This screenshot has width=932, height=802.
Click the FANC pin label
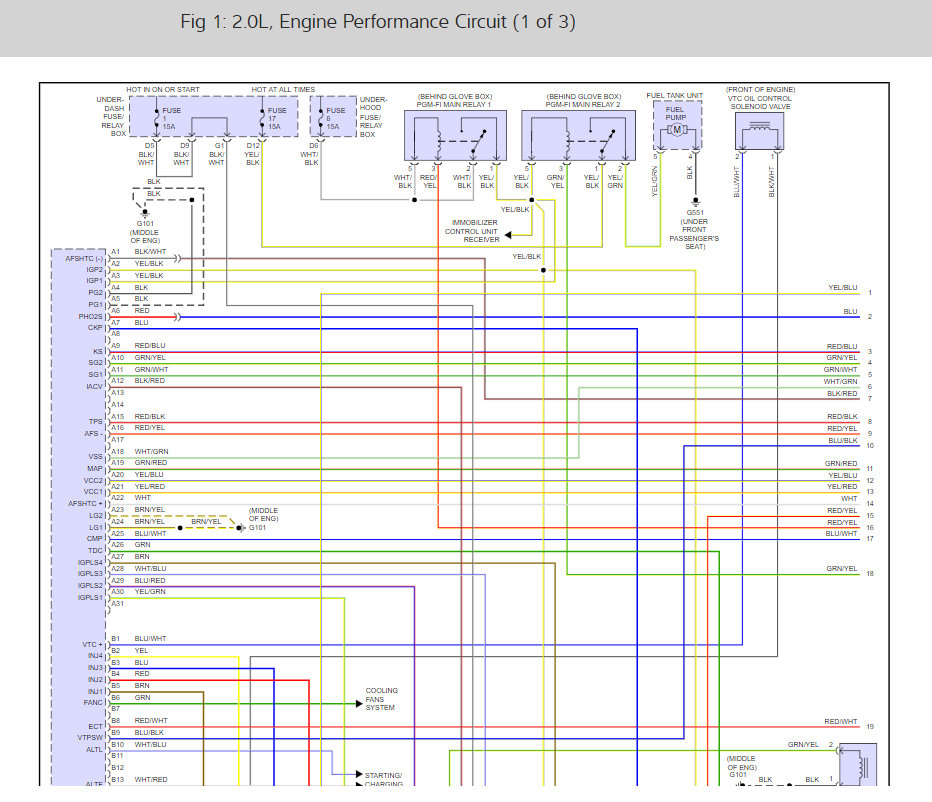pos(93,703)
